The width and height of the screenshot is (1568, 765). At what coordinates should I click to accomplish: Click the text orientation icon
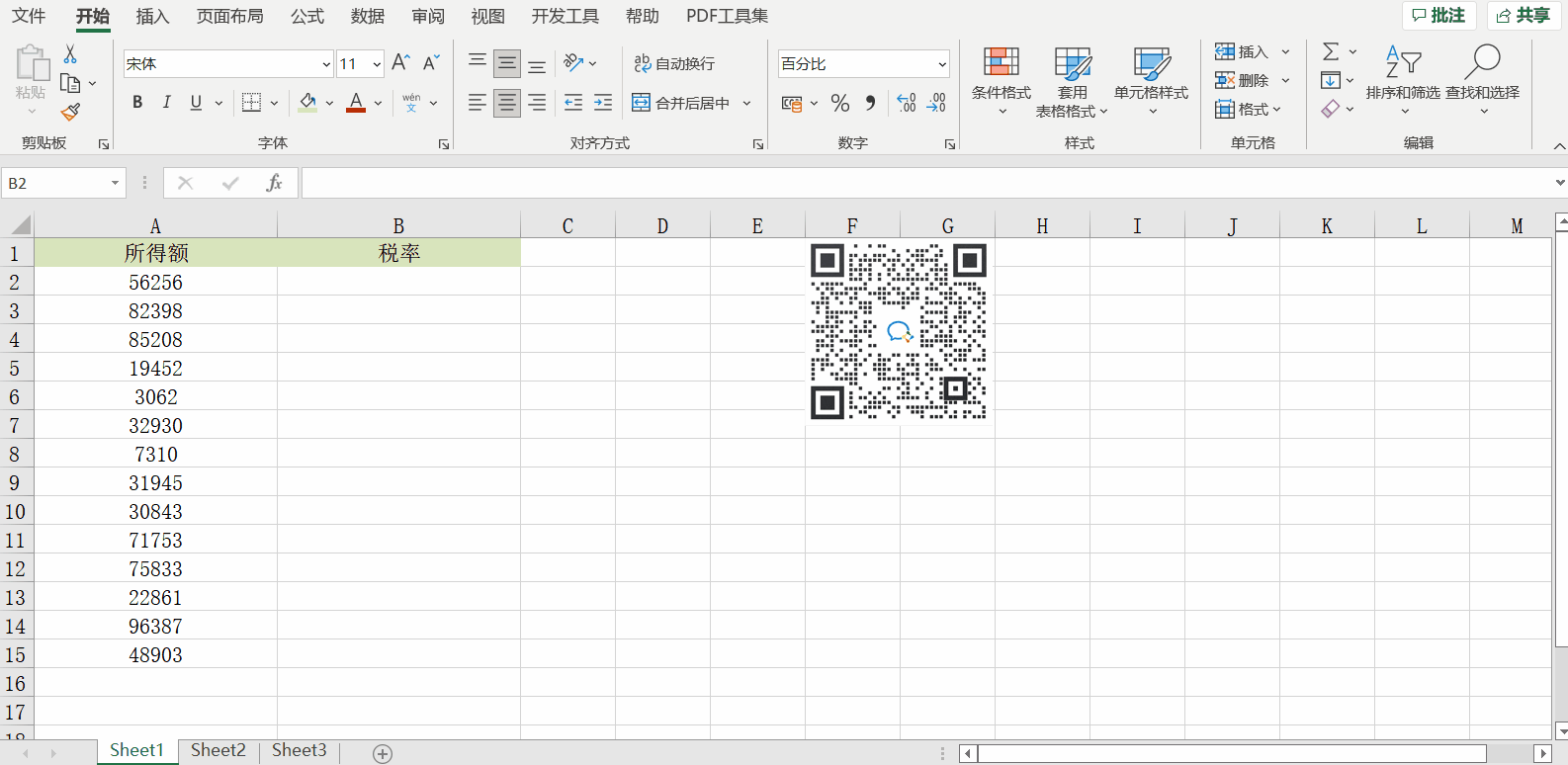573,62
